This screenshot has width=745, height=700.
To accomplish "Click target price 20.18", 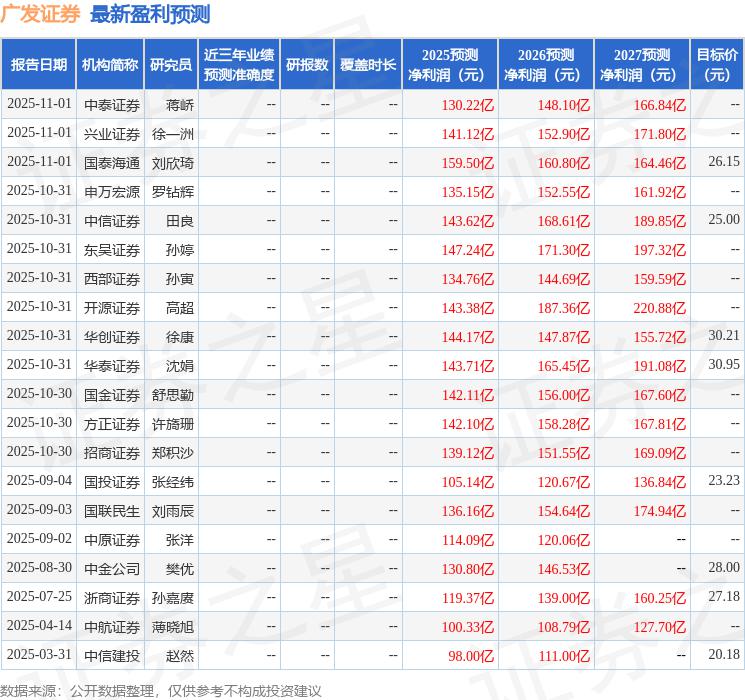I will point(724,654).
